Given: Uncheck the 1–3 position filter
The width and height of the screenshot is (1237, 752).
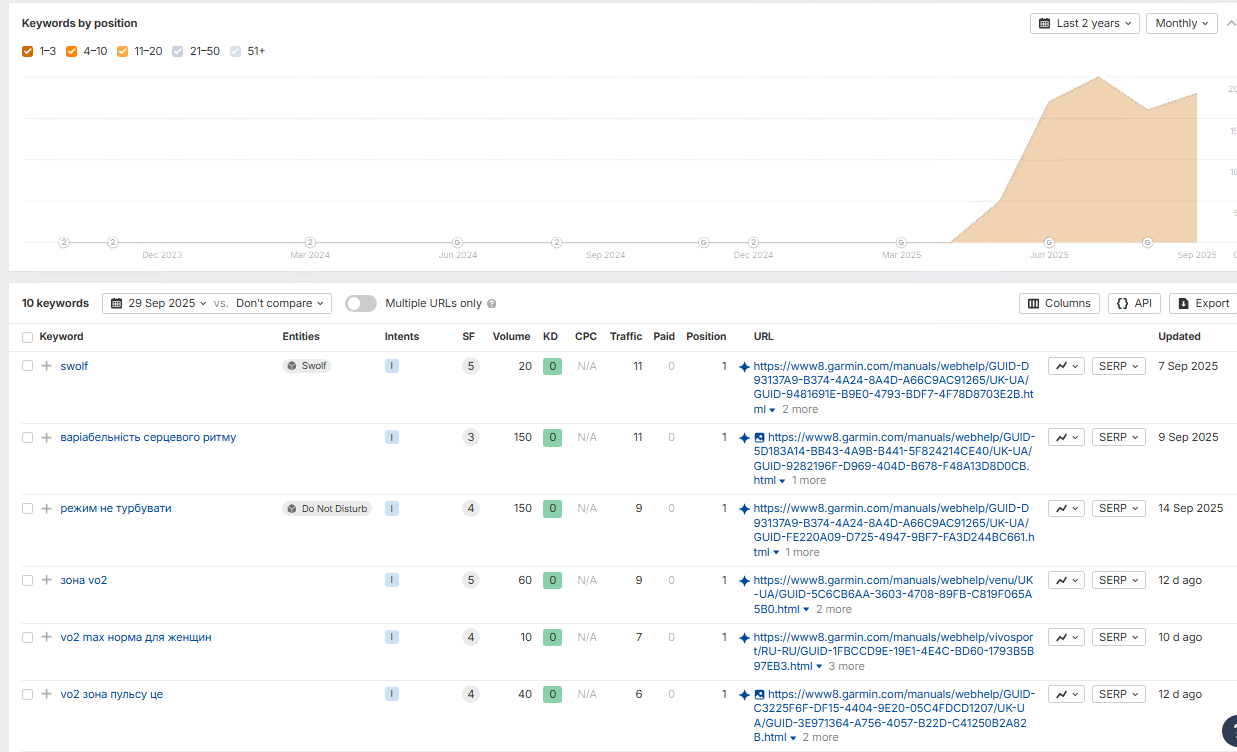Looking at the screenshot, I should tap(28, 51).
